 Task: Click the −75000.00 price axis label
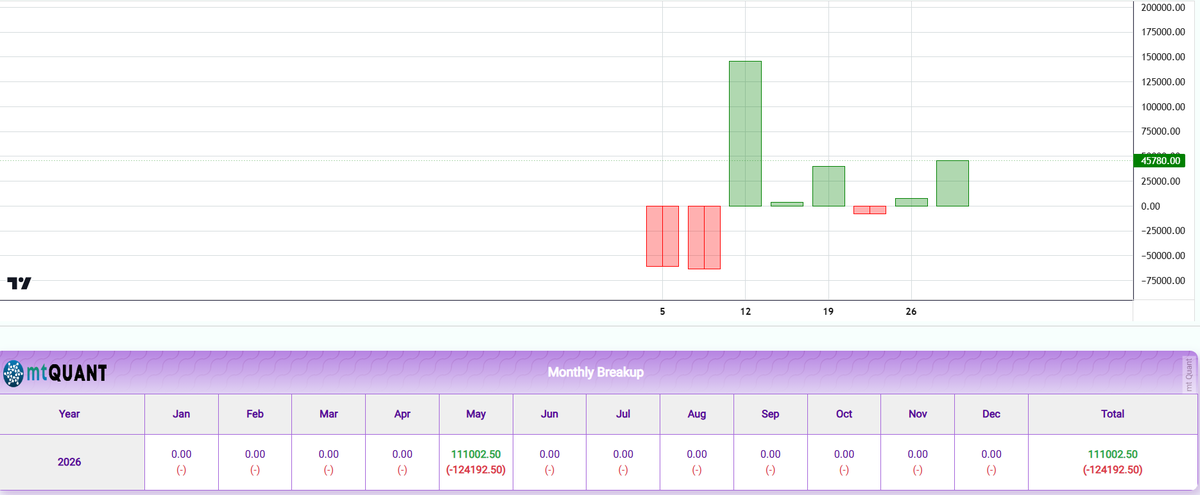1162,280
